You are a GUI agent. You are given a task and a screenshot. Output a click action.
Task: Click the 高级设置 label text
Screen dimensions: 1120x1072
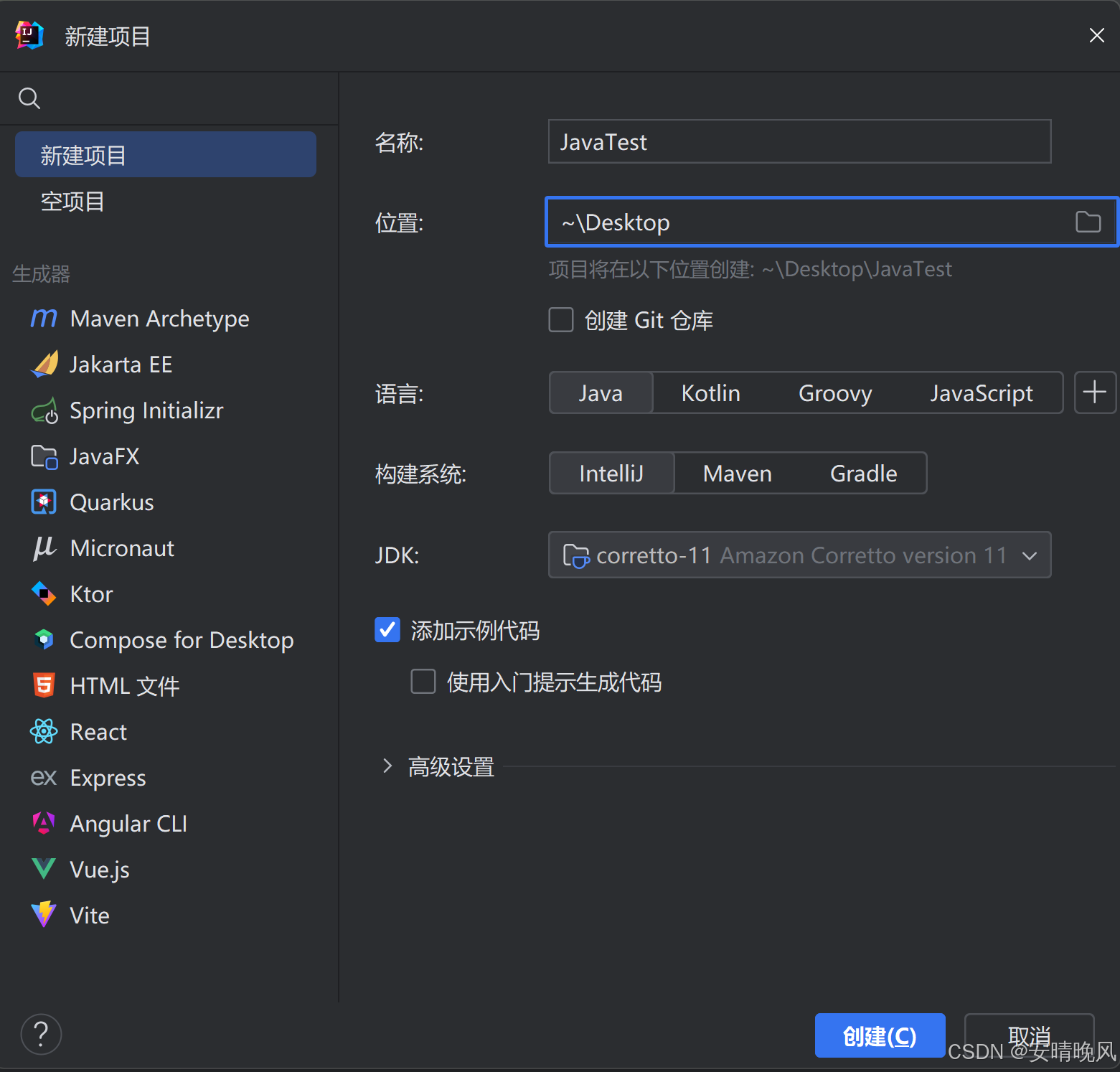451,766
